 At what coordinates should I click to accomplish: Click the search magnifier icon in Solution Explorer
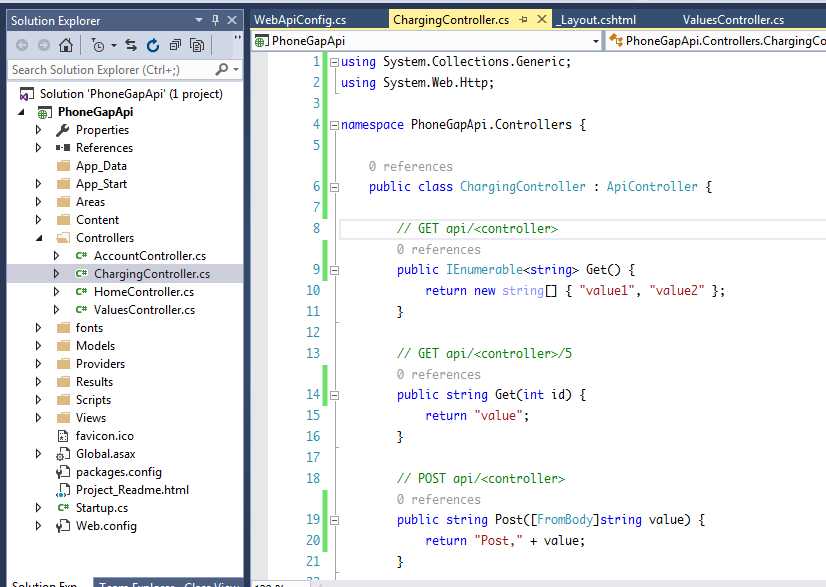(x=222, y=69)
